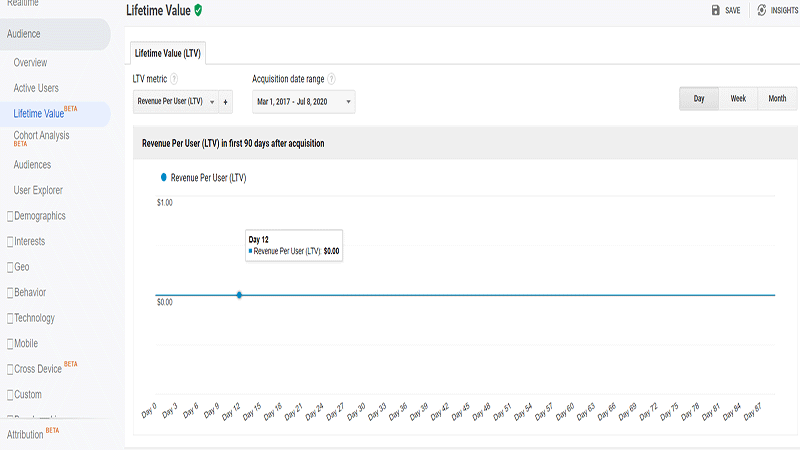Click the INSIGHTS label

pos(784,10)
